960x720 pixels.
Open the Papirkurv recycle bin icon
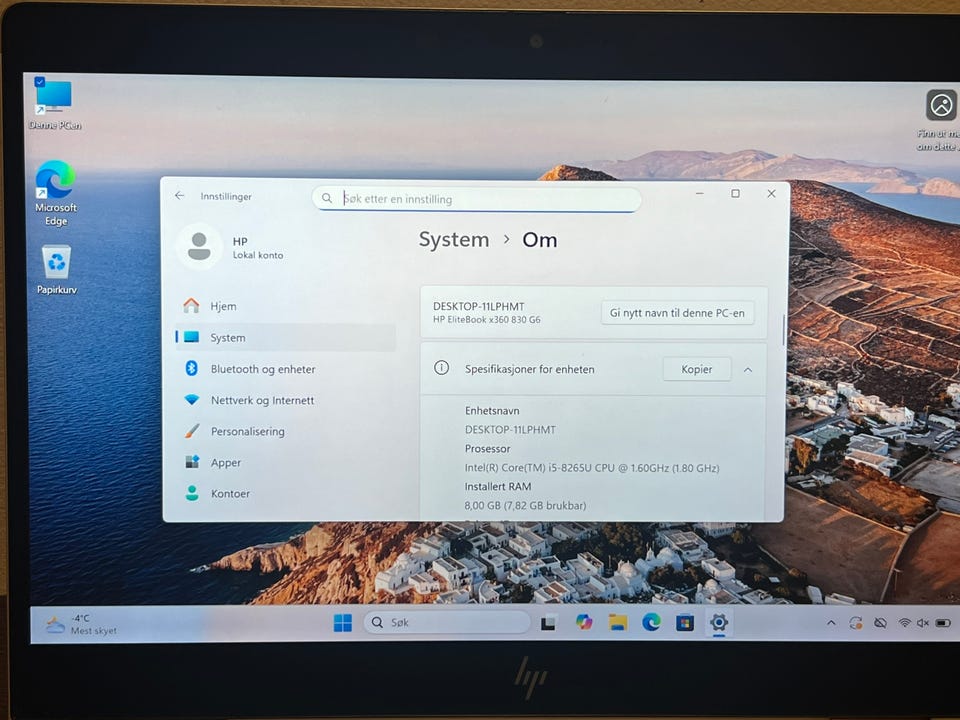56,269
